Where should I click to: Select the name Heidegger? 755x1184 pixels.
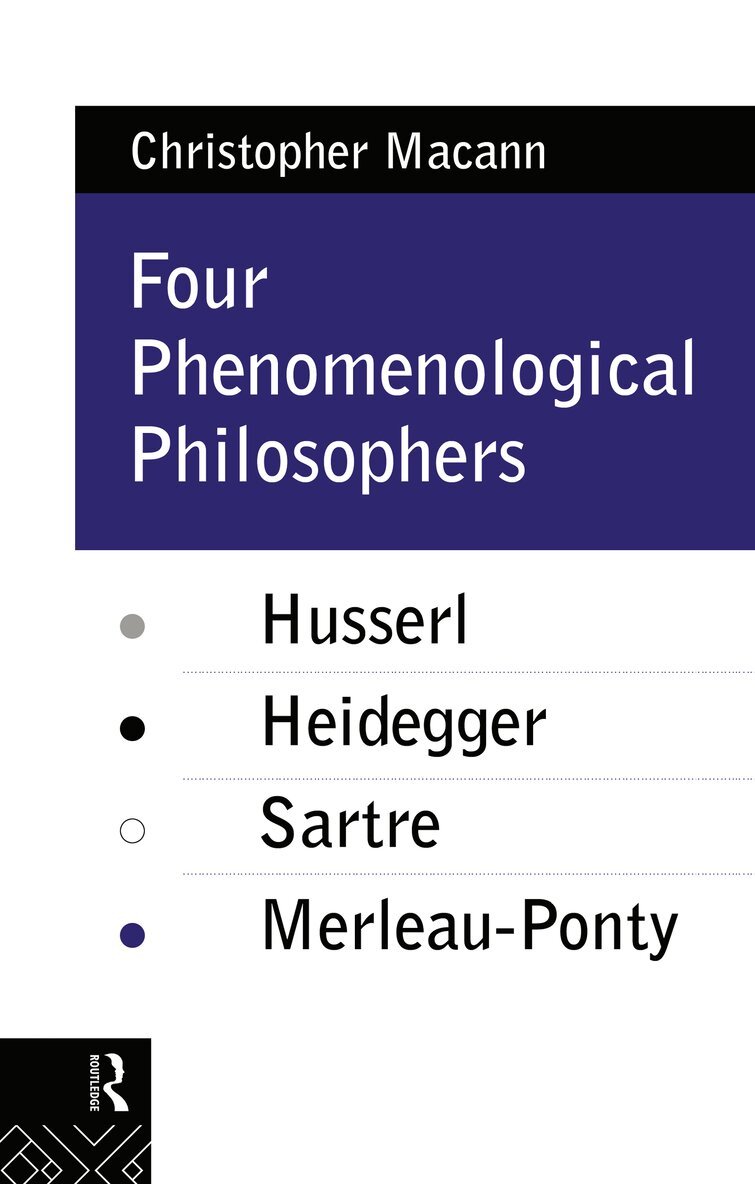[403, 723]
